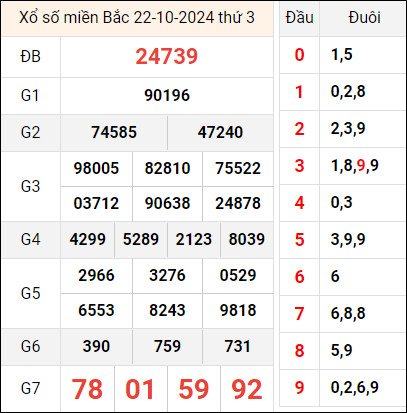Select head digit 3 in the Đầu column
Viewport: 407px width, 413px height.
[299, 166]
